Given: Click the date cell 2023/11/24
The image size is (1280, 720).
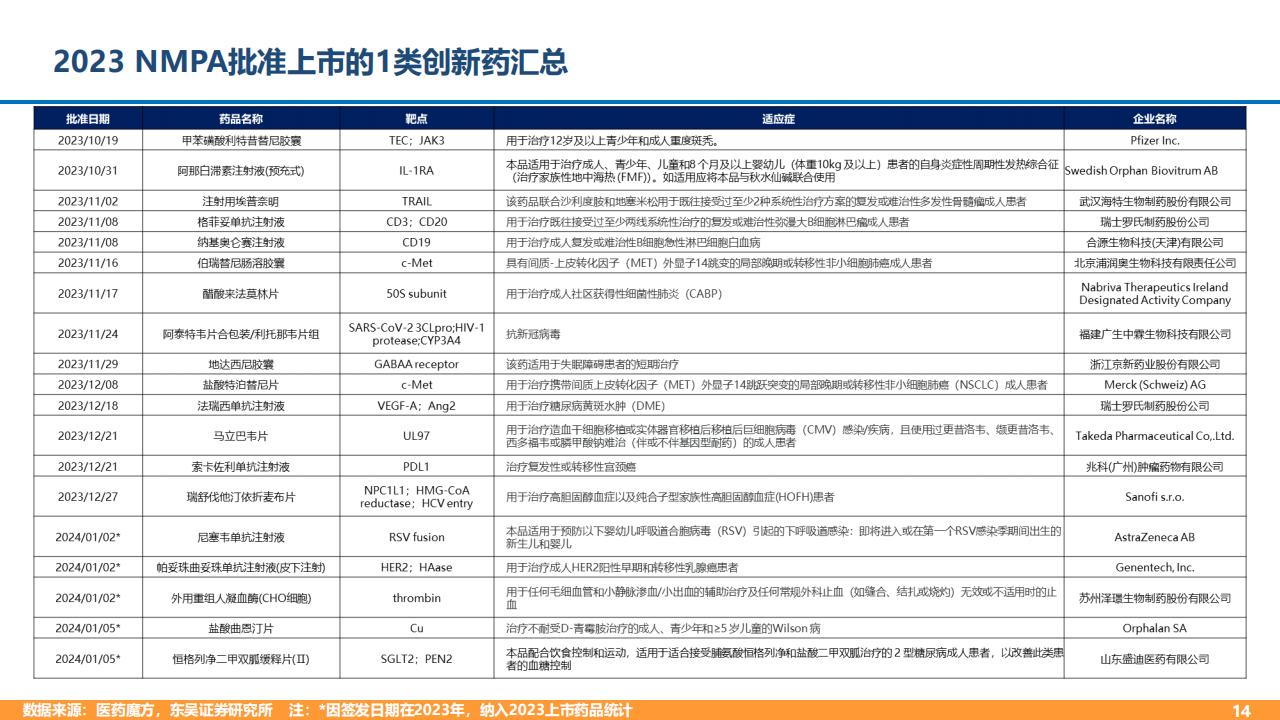Looking at the screenshot, I should pos(88,334).
